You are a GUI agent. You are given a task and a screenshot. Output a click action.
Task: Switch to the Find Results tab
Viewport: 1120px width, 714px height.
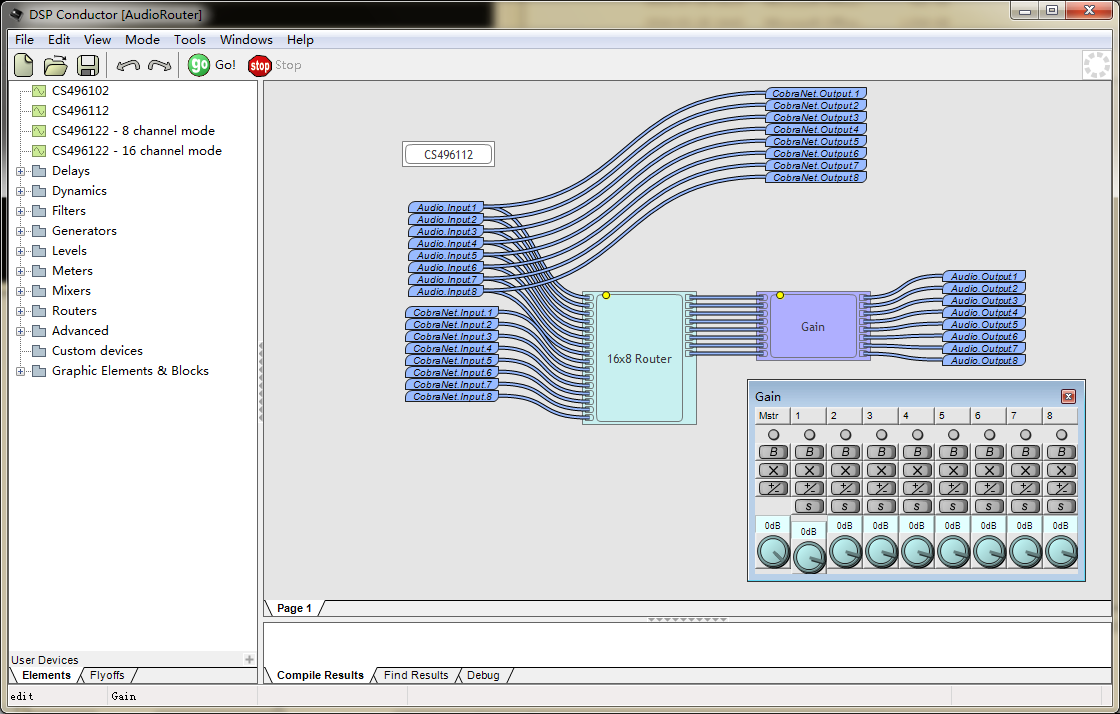pos(416,675)
